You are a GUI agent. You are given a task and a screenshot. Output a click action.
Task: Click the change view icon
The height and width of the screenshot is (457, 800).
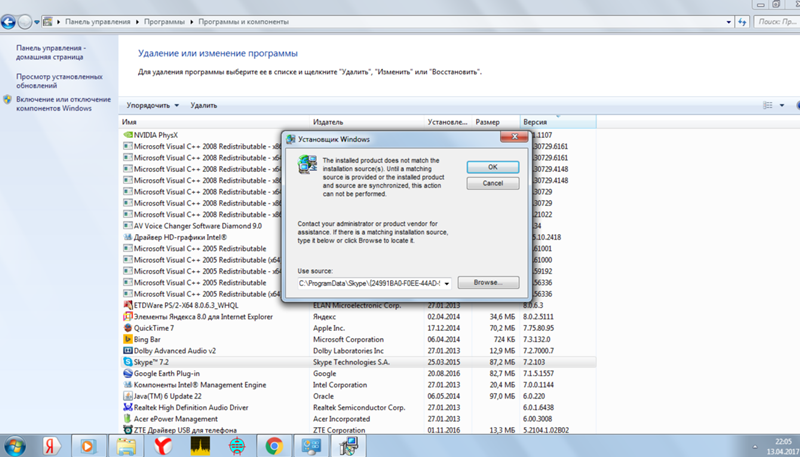tap(767, 106)
